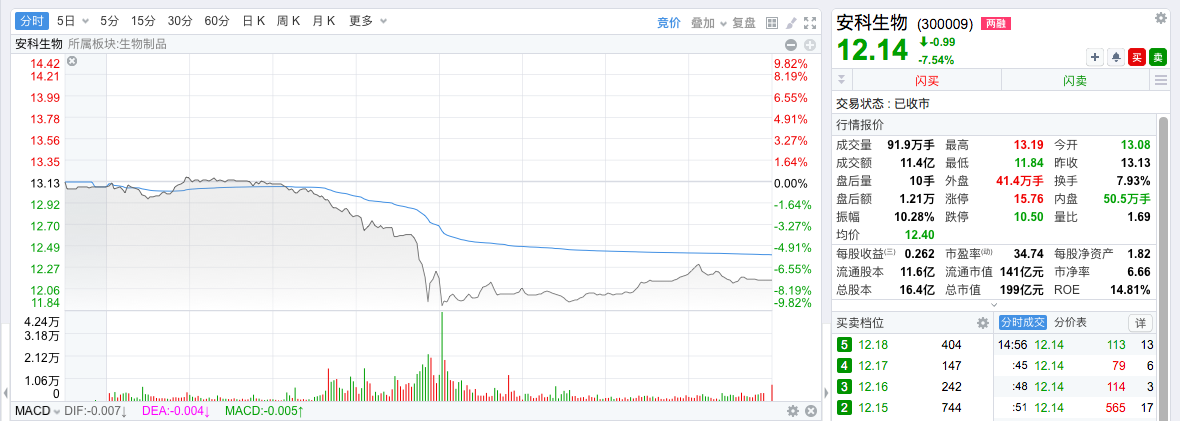Click the highest volume bar in volume chart
This screenshot has height=421, width=1180.
pos(442,356)
